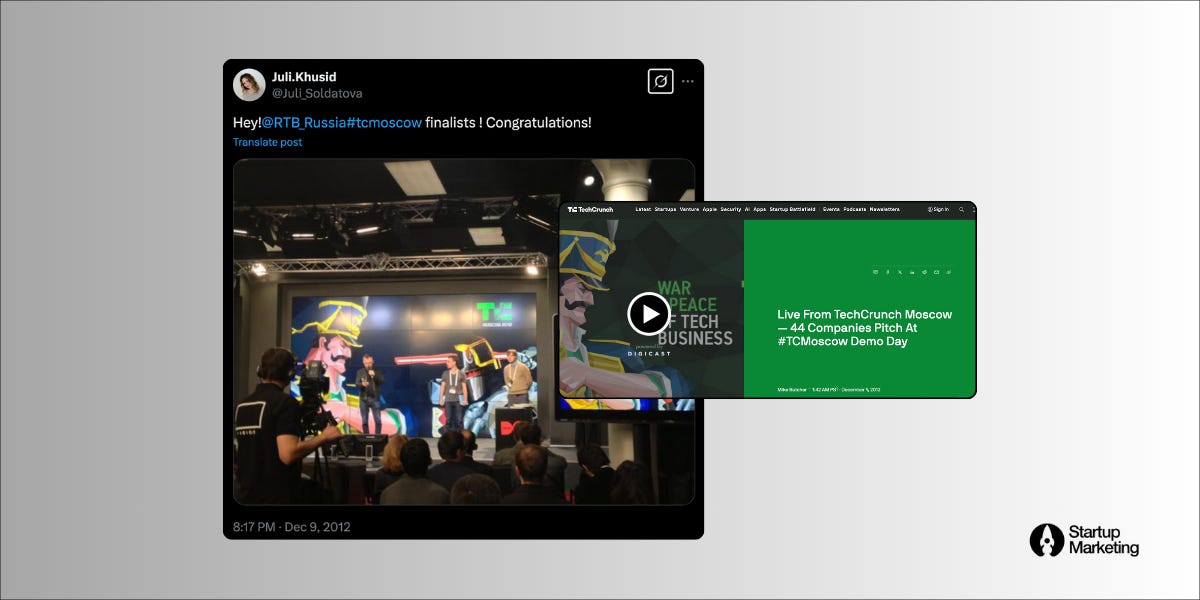Click the article headline Live From TechCrunch Moscow
The height and width of the screenshot is (600, 1200).
[x=864, y=328]
